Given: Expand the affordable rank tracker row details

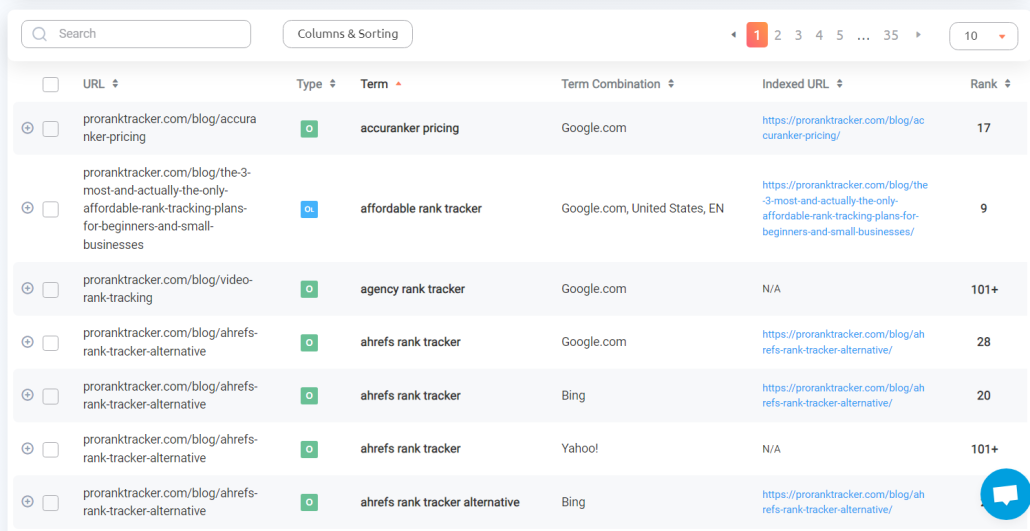Looking at the screenshot, I should [x=27, y=208].
